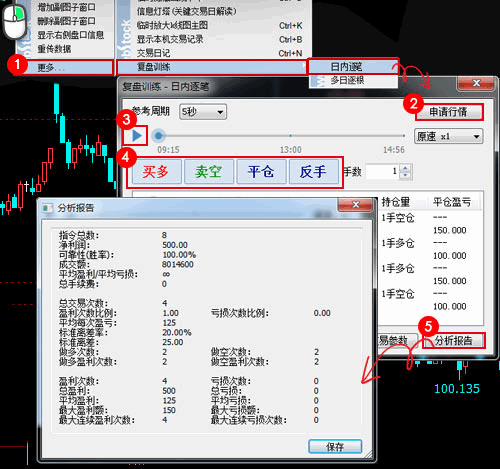Close the 分析报告 dialog
The width and height of the screenshot is (500, 469).
pos(355,204)
